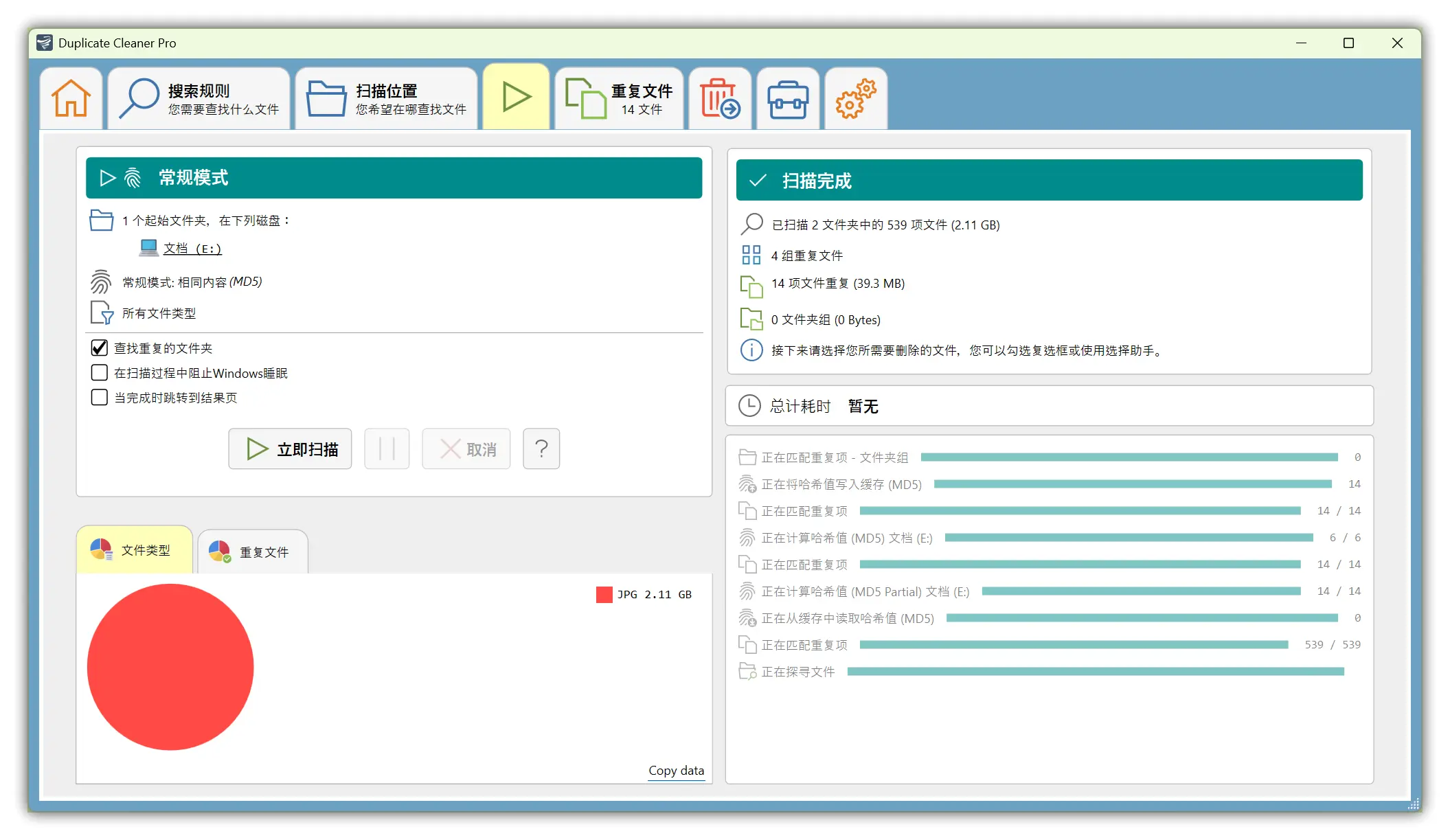The width and height of the screenshot is (1450, 840).
Task: Click the red pie chart
Action: point(170,667)
